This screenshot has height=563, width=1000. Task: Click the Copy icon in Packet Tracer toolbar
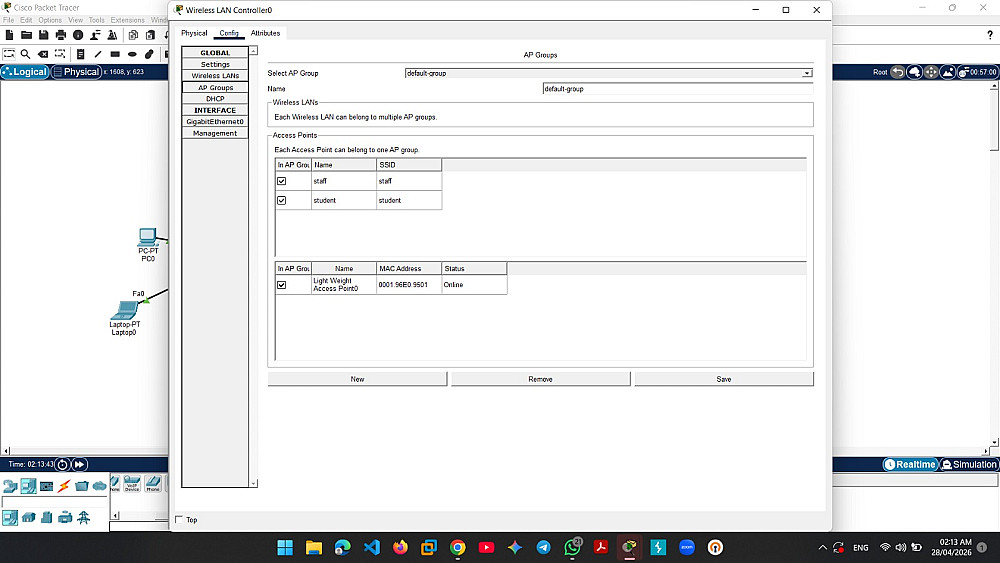click(133, 34)
